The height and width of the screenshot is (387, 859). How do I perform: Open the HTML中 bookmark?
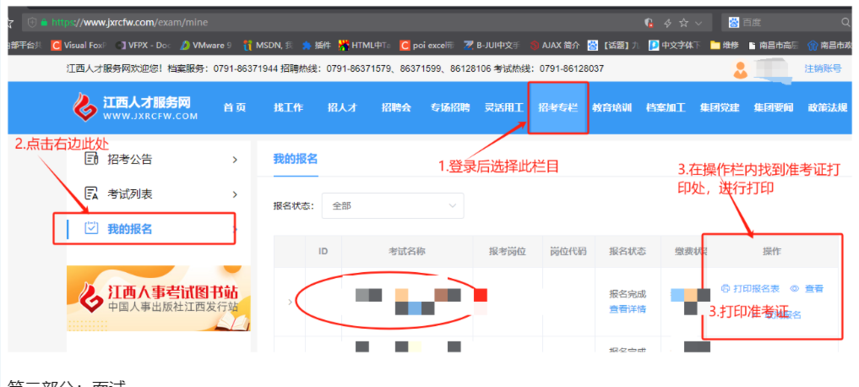click(x=365, y=45)
